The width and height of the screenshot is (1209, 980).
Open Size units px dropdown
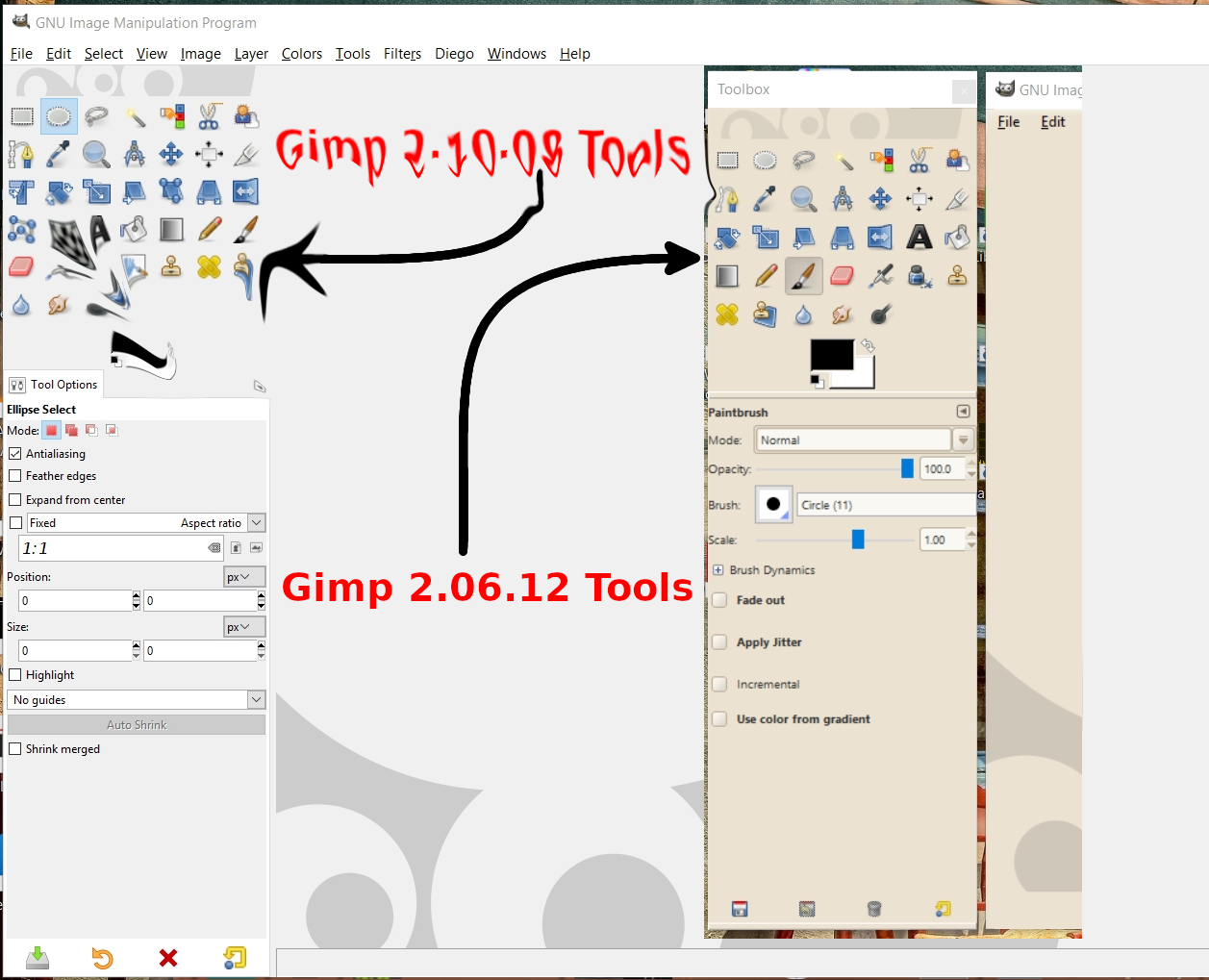point(244,626)
